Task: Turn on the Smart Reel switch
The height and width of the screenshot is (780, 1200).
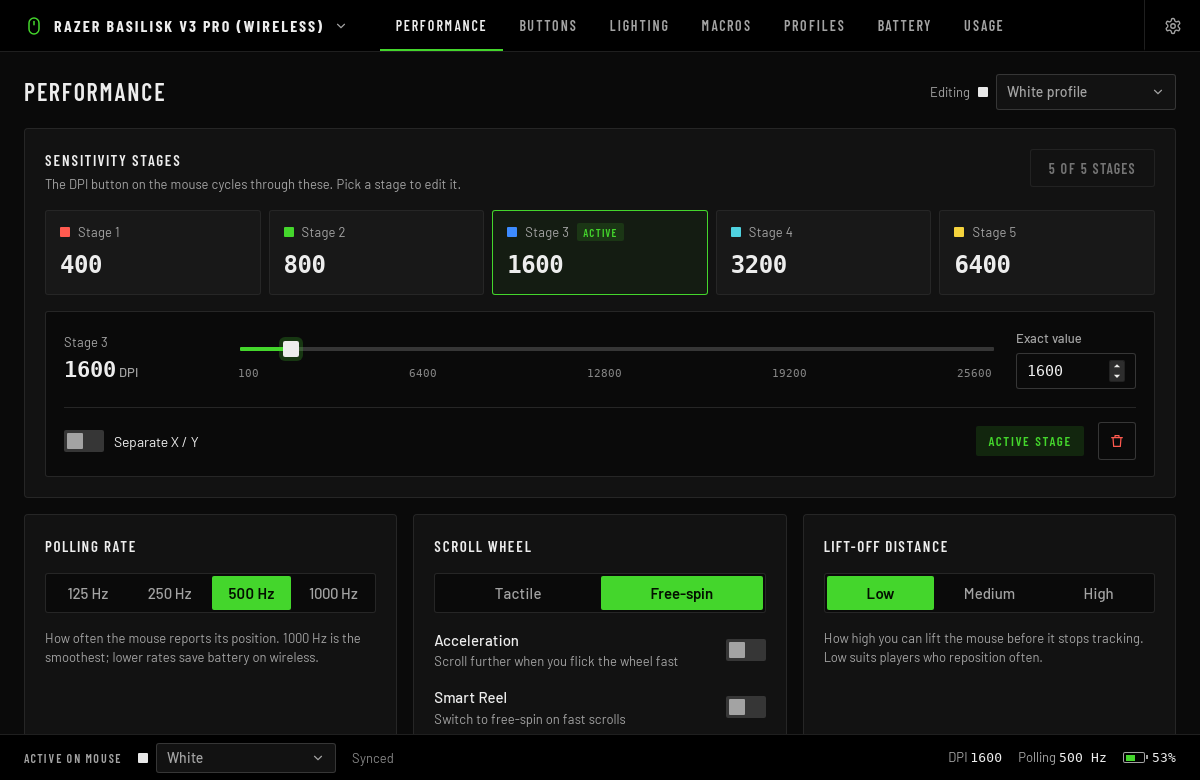Action: pos(746,707)
